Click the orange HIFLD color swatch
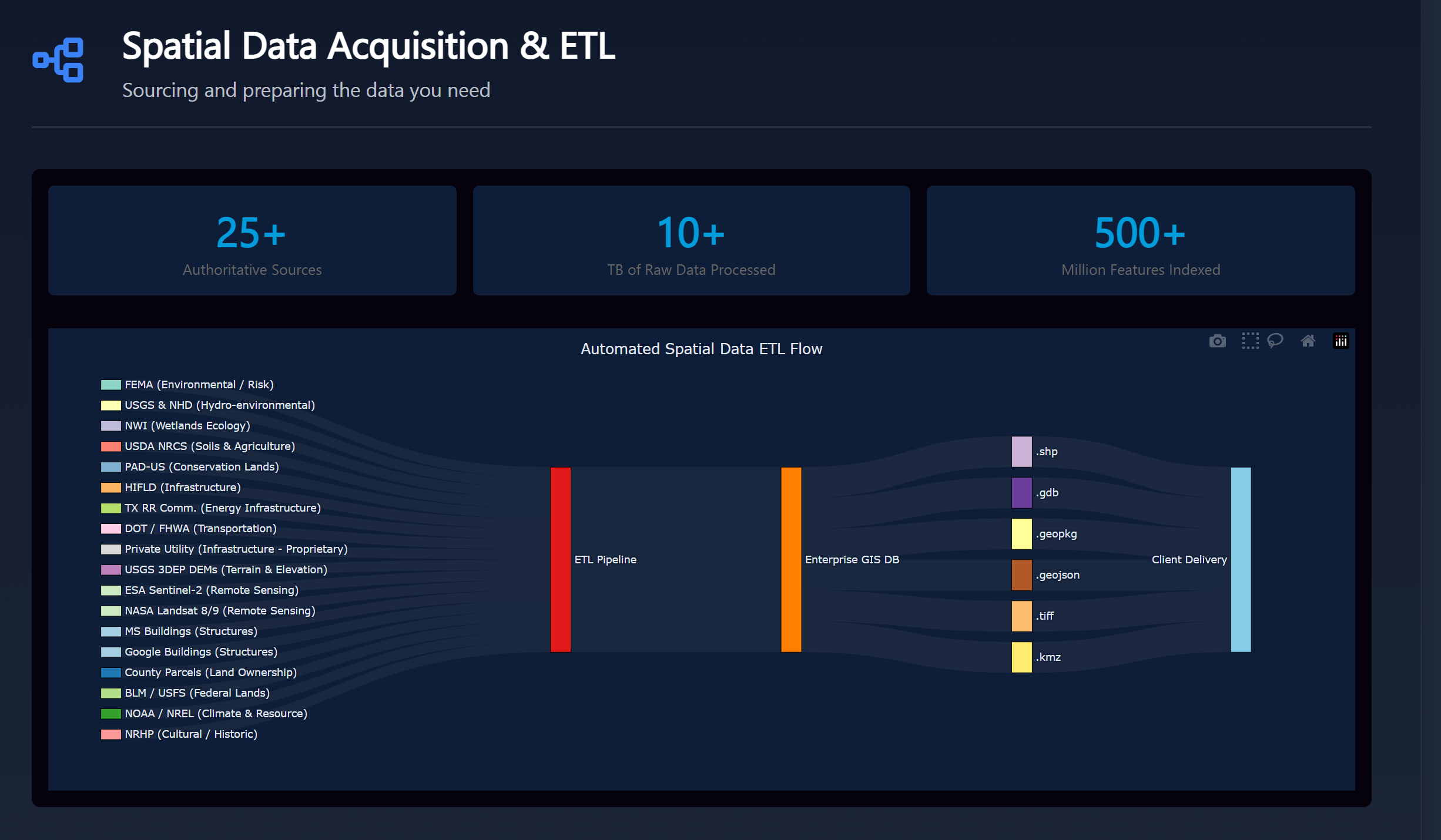Viewport: 1441px width, 840px height. tap(110, 487)
